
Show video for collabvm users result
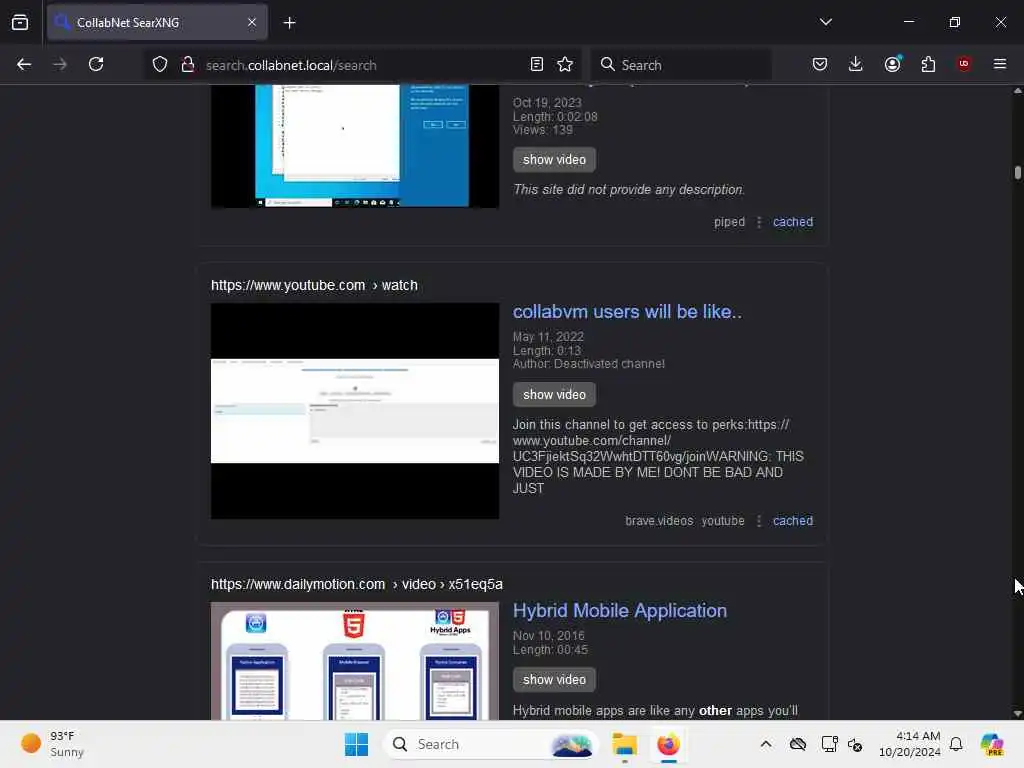click(x=554, y=394)
